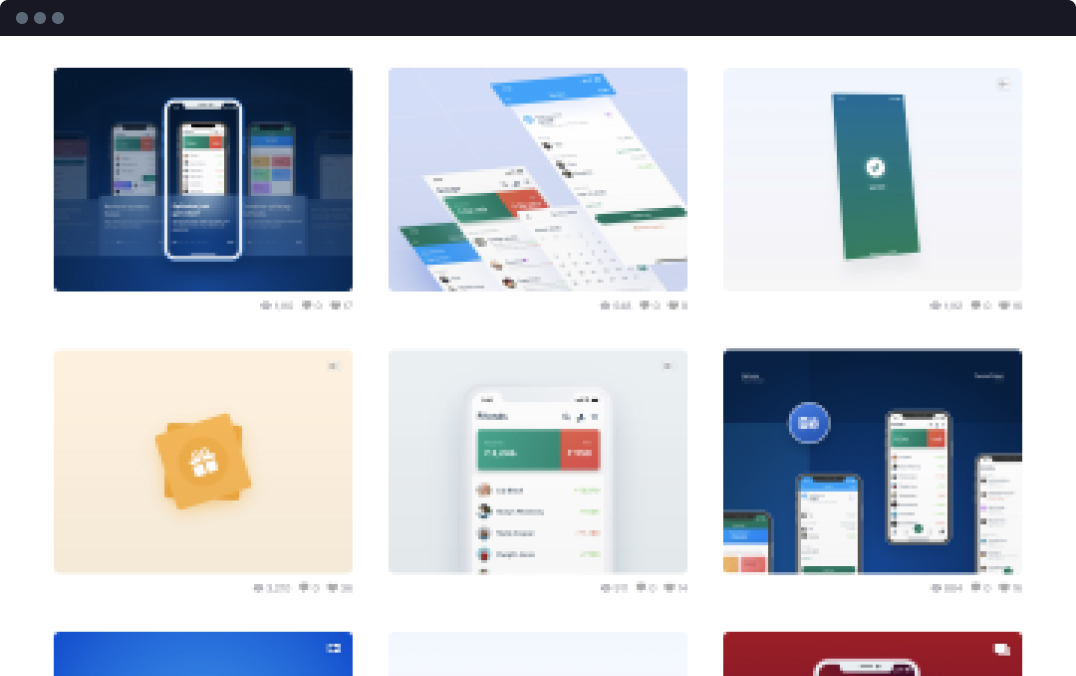
Task: Like the green splash-screen phone shot
Action: coord(1003,305)
